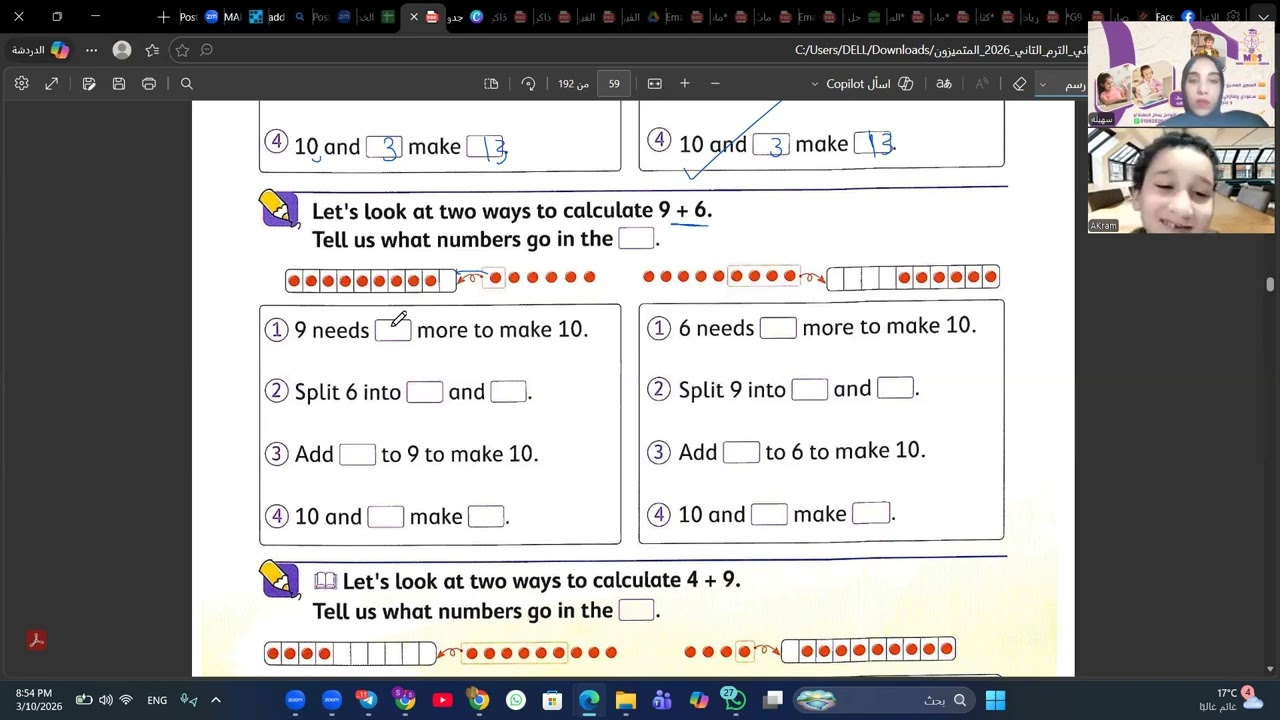Open the volume control in tray
The height and width of the screenshot is (720, 1280).
105,700
